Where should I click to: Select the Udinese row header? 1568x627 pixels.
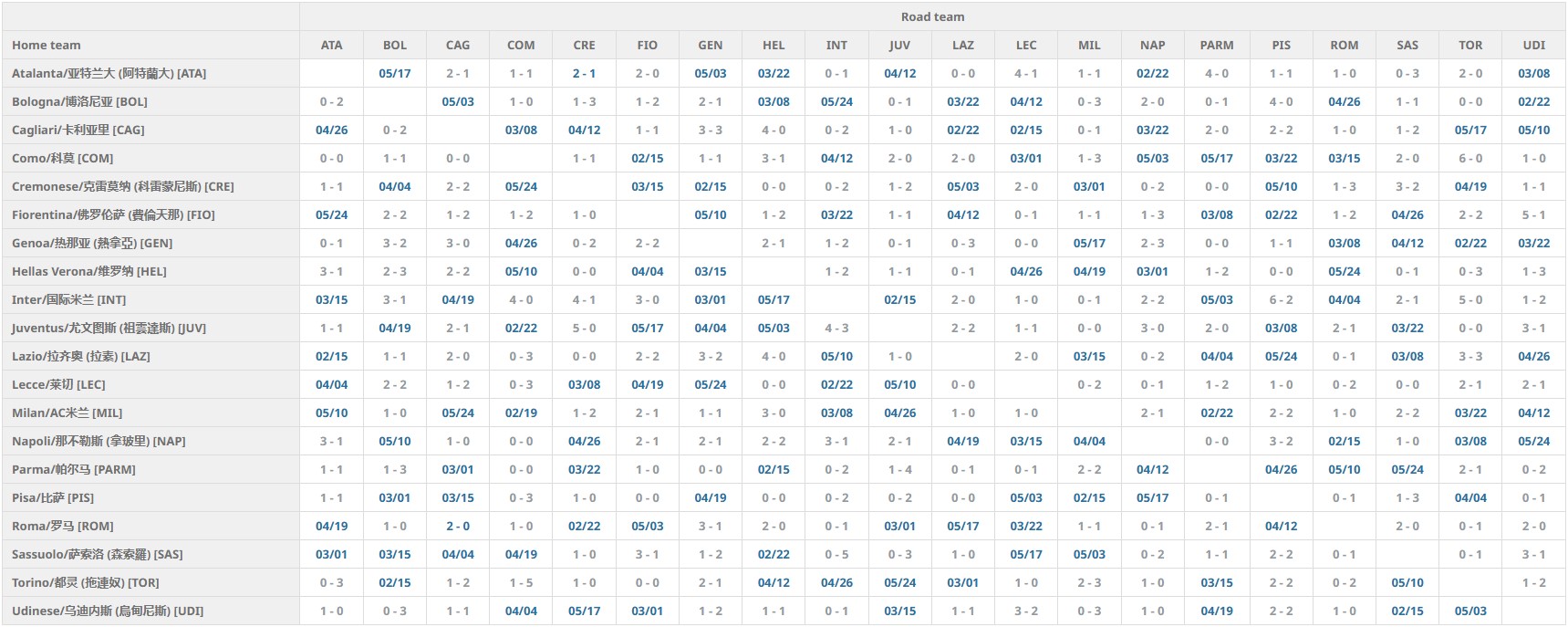pos(107,611)
